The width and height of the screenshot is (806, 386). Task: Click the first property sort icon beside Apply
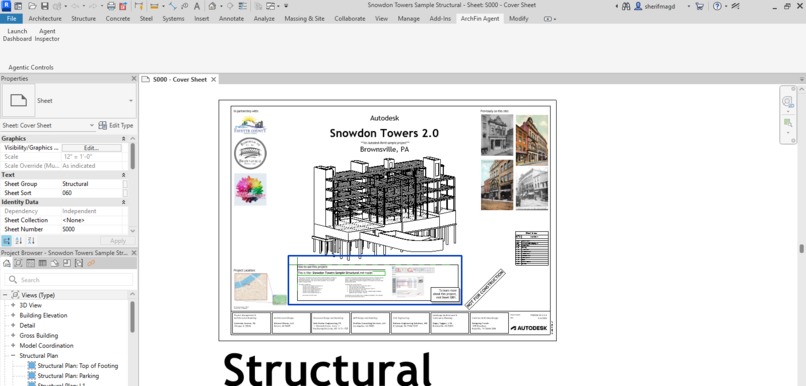click(7, 241)
